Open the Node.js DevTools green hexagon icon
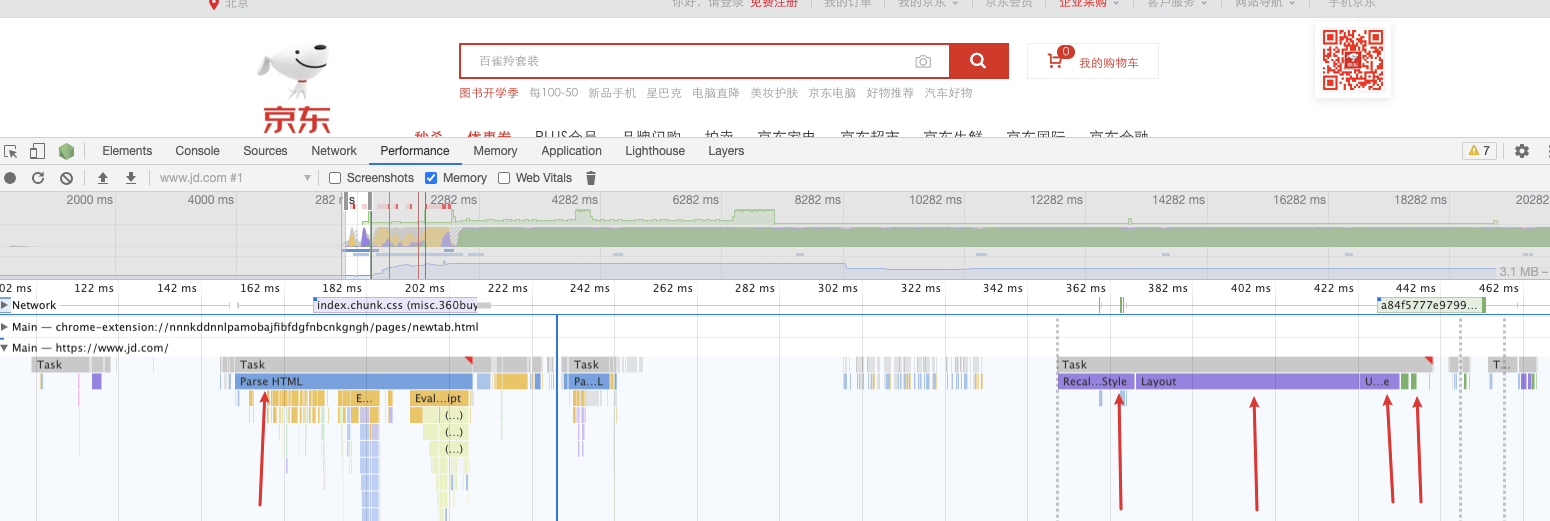The image size is (1550, 521). pos(66,151)
